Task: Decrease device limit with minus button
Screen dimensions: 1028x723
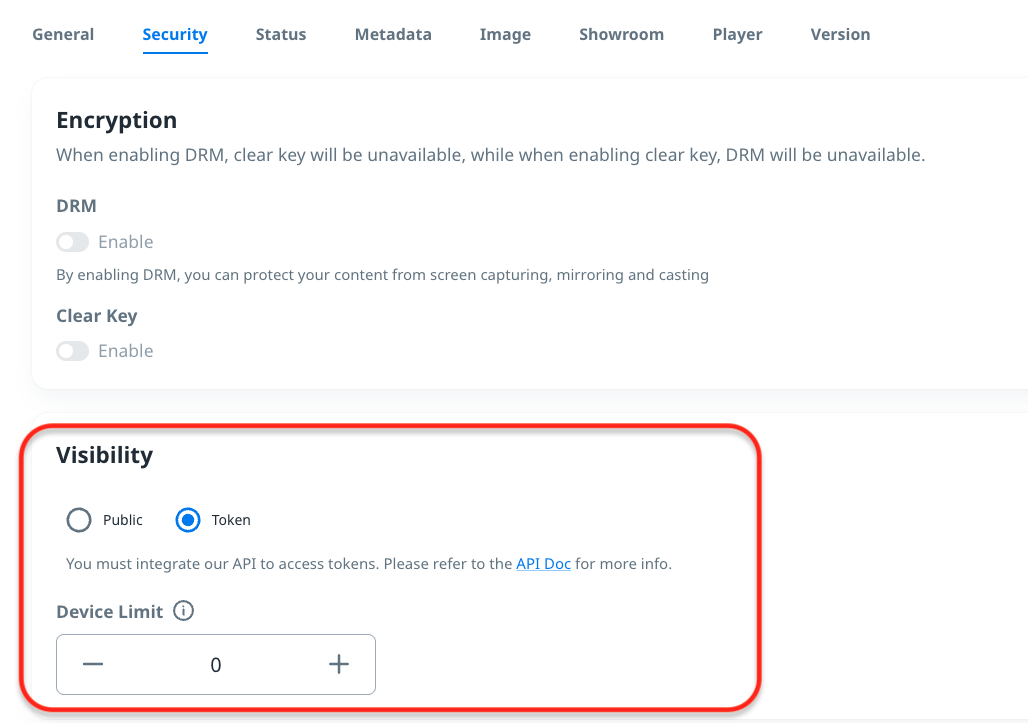Action: (93, 664)
